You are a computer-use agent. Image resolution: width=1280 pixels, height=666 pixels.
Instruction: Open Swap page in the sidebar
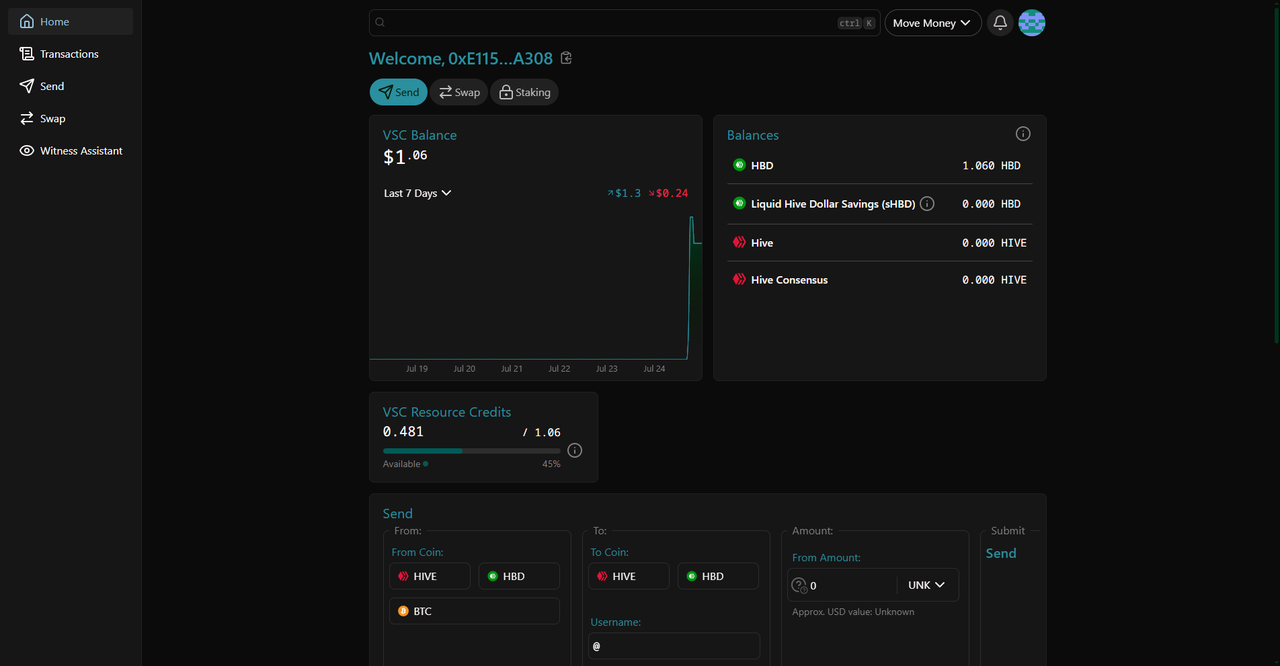[x=70, y=118]
